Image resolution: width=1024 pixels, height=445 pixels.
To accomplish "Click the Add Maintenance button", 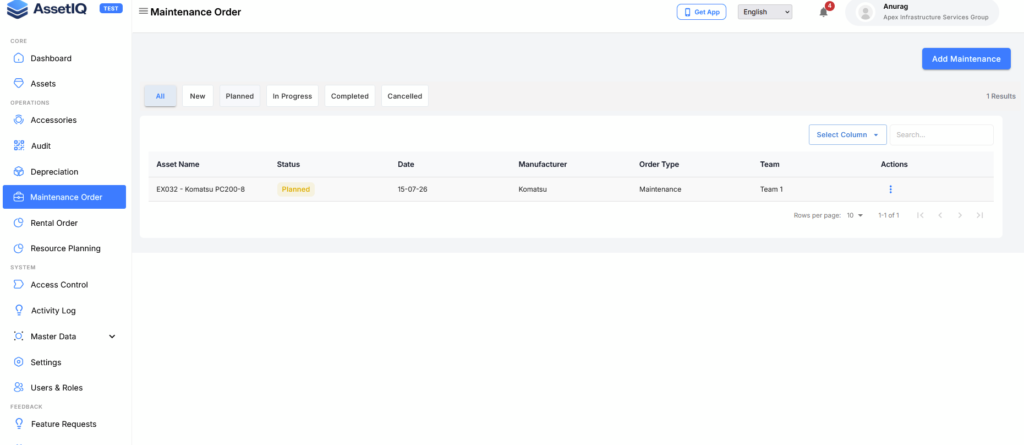I will 966,59.
